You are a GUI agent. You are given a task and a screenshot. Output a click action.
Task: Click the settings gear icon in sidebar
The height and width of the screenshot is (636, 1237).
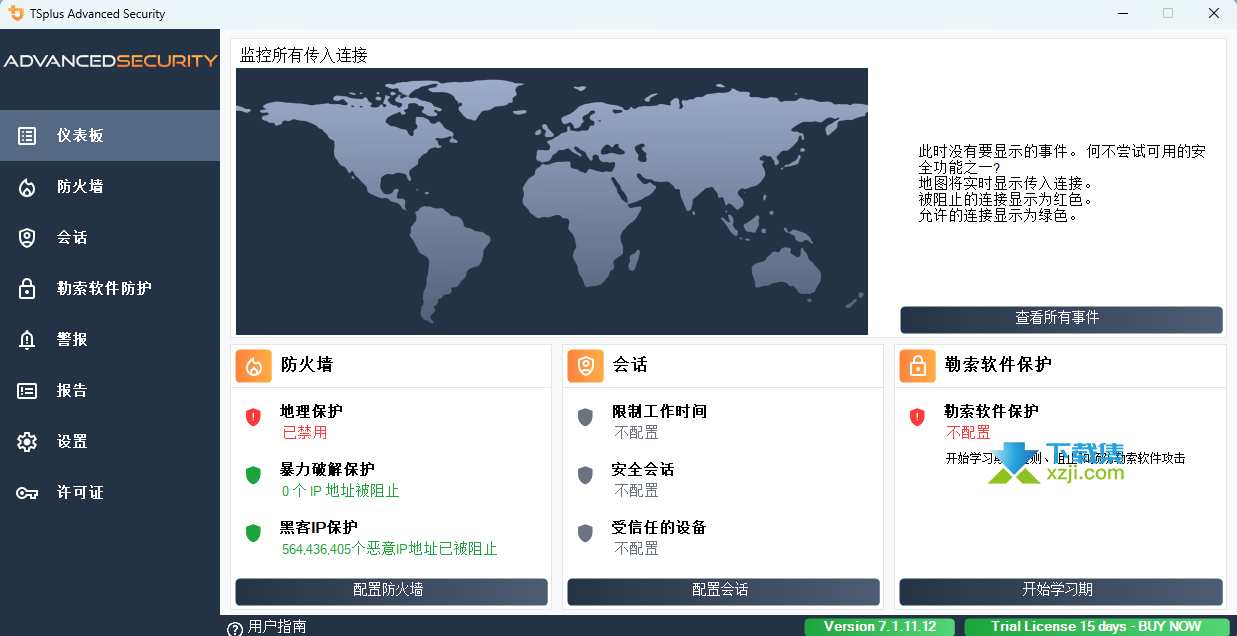(x=27, y=442)
